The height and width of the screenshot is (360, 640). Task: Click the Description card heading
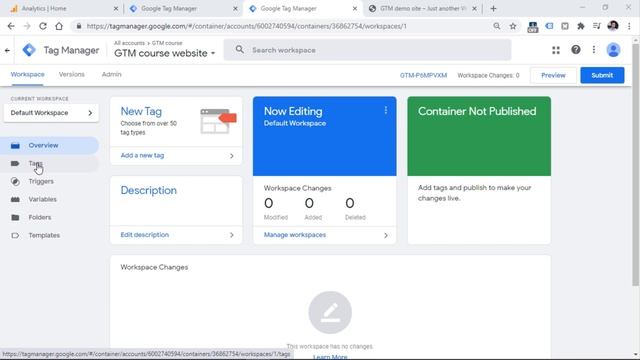pyautogui.click(x=149, y=191)
